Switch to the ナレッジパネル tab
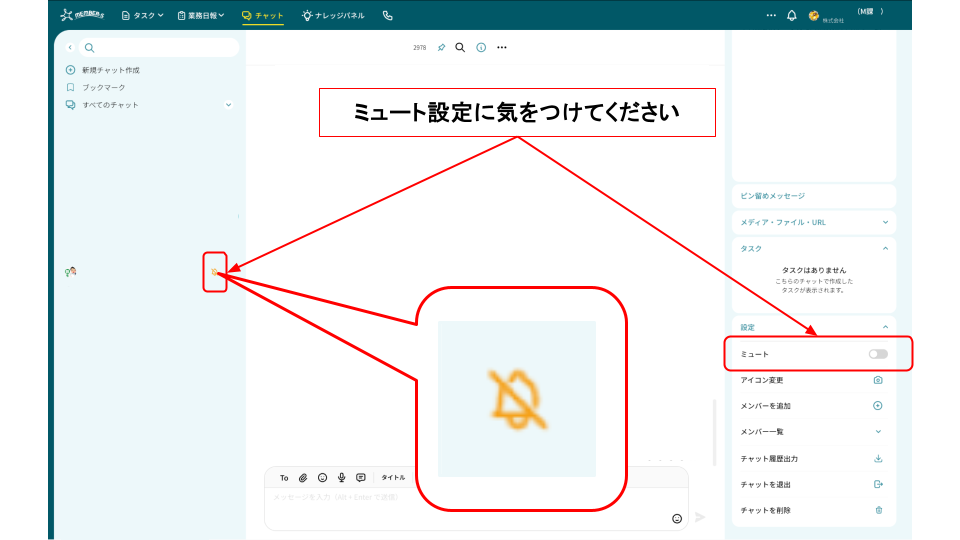This screenshot has width=960, height=540. [333, 15]
